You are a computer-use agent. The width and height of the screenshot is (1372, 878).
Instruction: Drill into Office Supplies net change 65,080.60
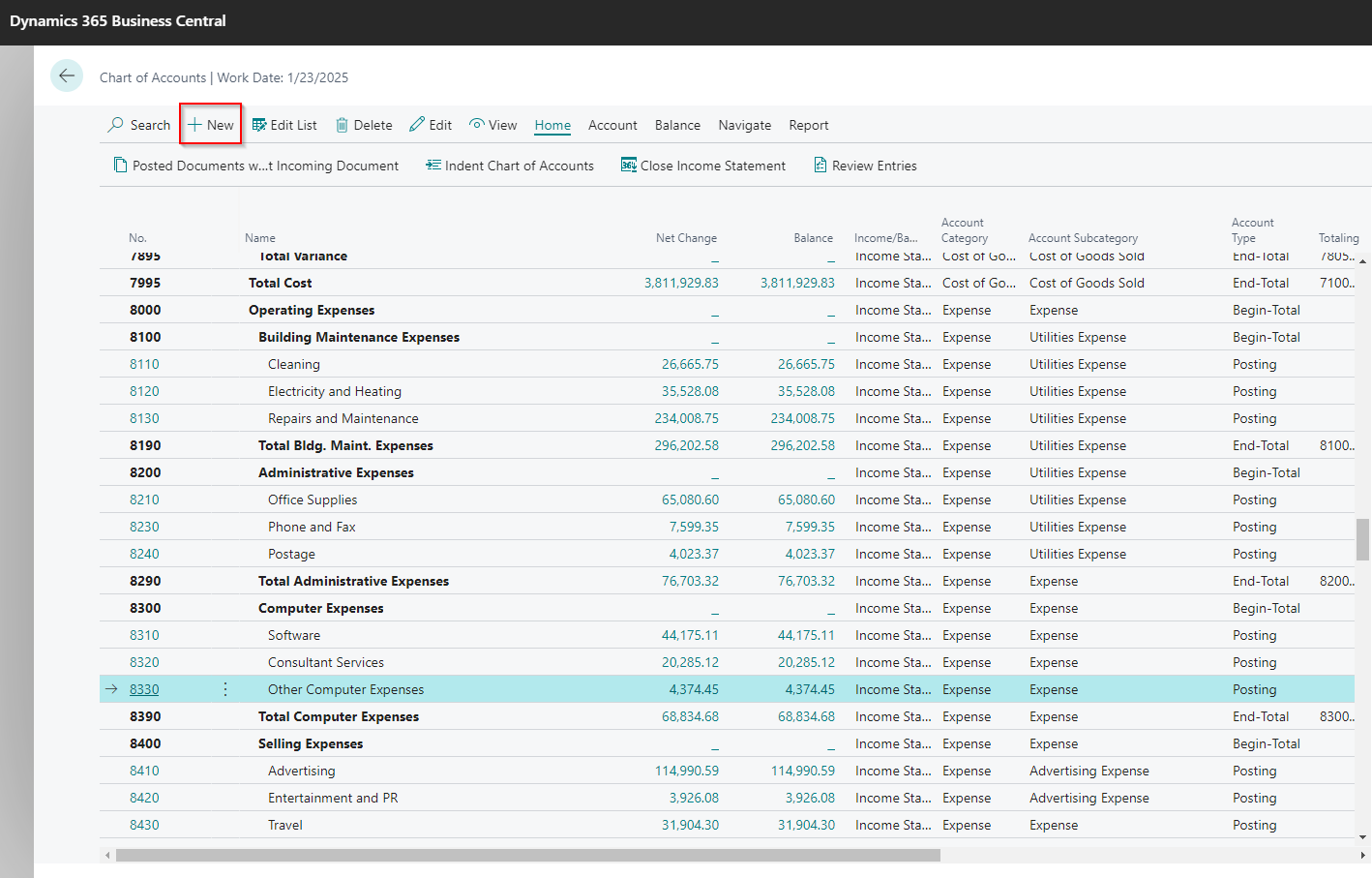click(x=690, y=500)
